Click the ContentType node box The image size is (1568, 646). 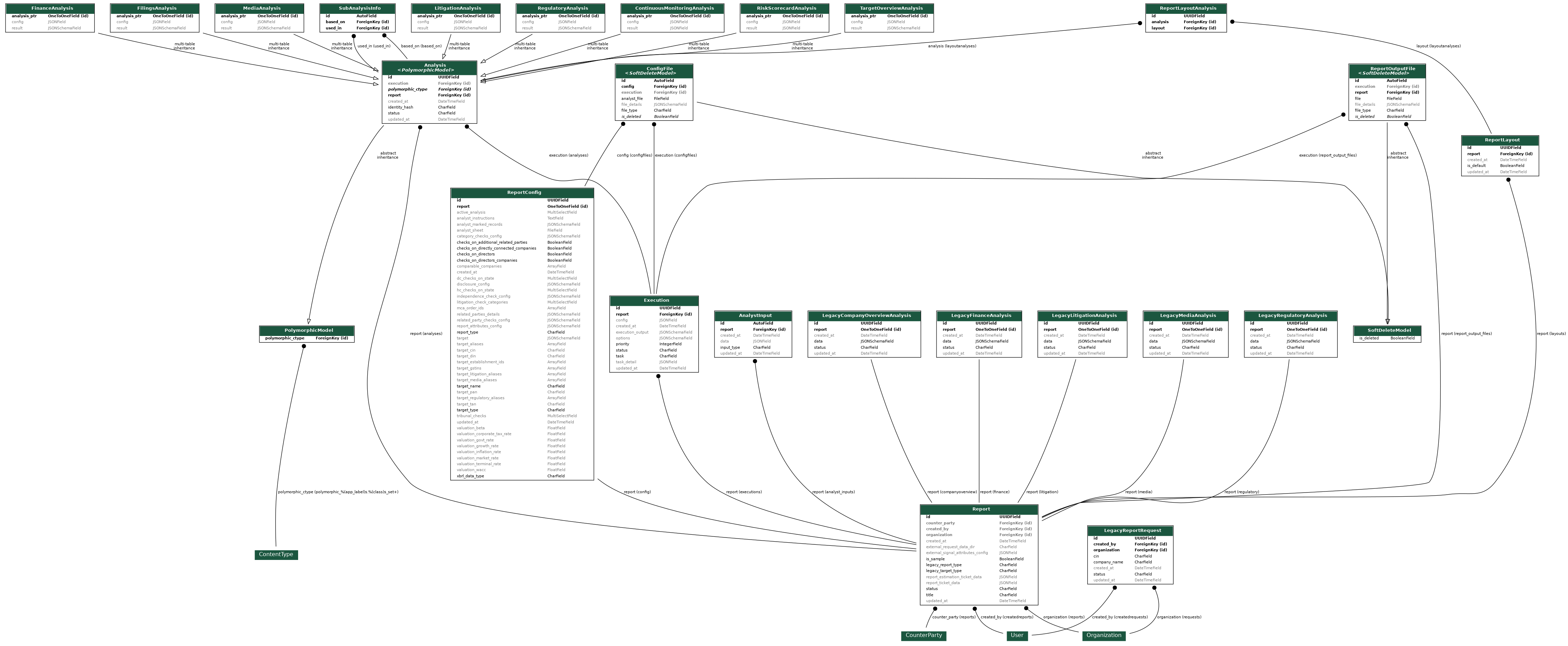276,554
